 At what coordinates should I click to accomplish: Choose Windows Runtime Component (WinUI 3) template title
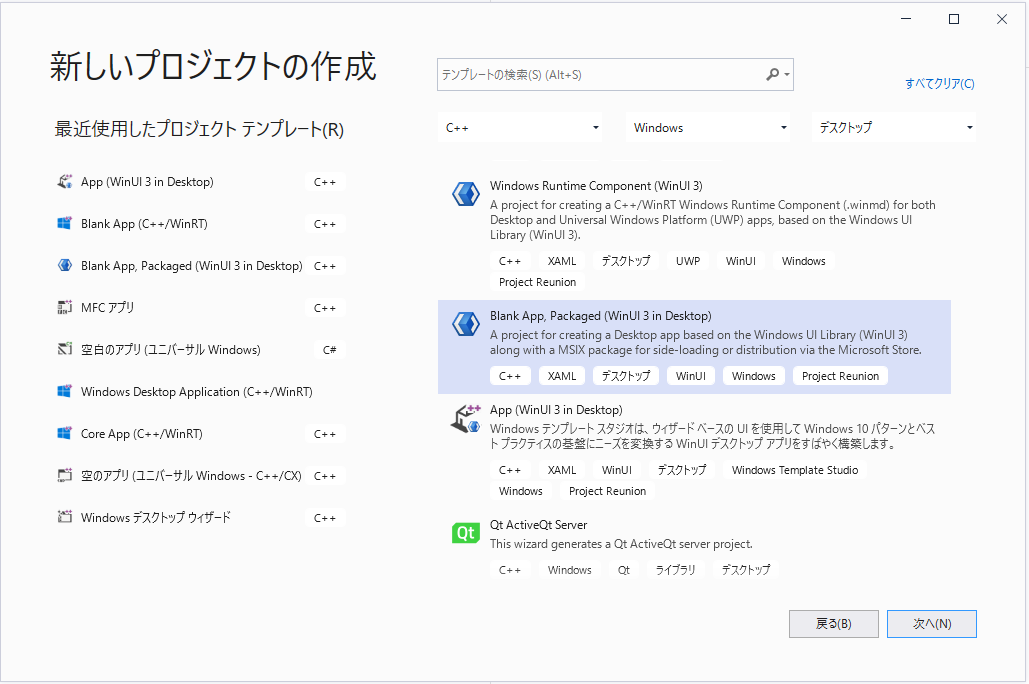596,186
